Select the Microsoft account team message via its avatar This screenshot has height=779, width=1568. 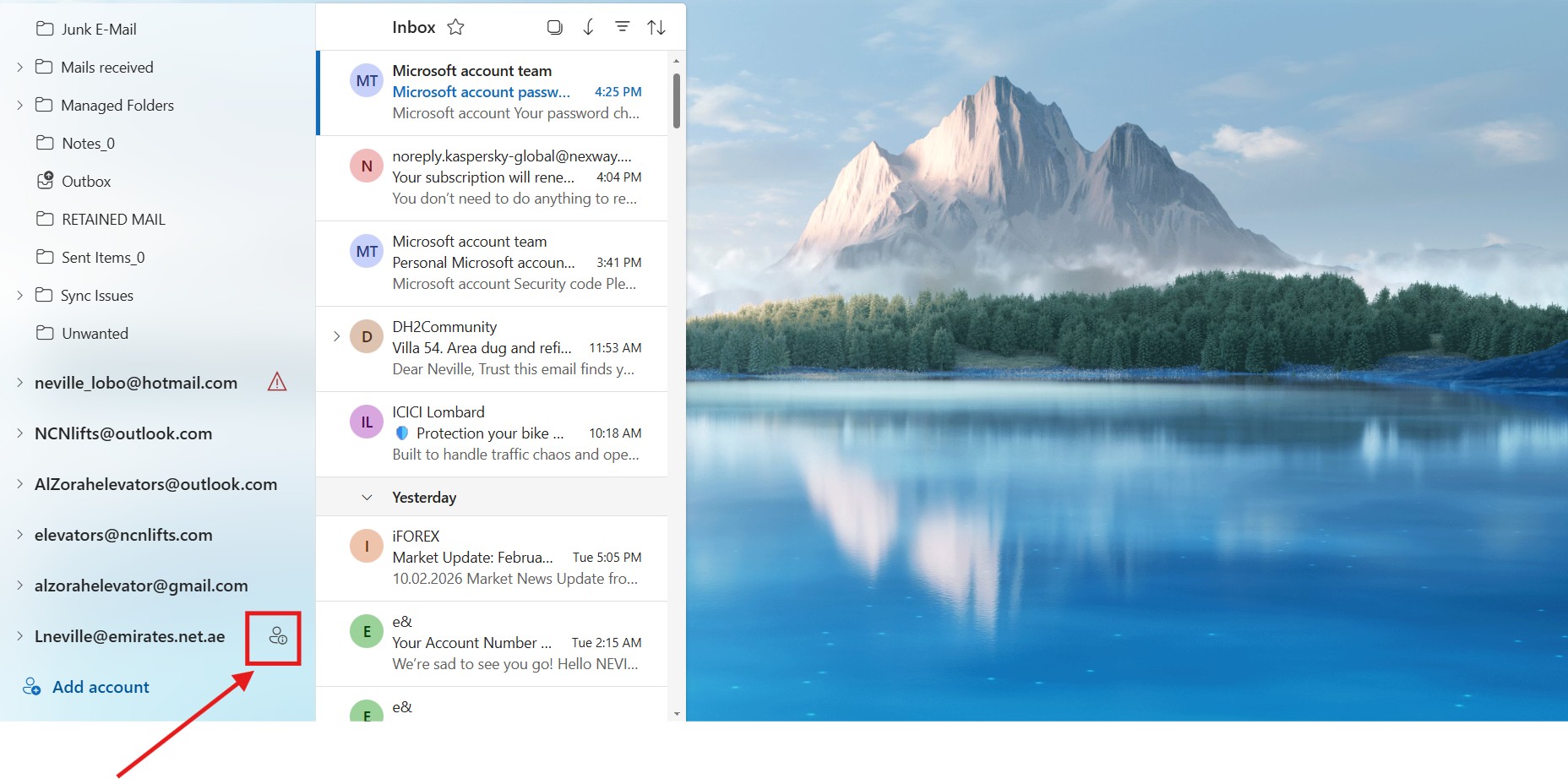pyautogui.click(x=366, y=79)
